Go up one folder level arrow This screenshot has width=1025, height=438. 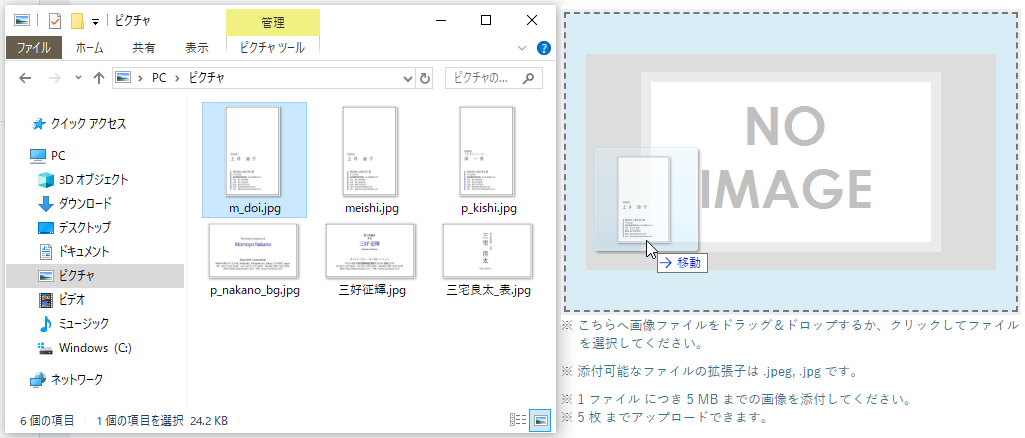99,78
